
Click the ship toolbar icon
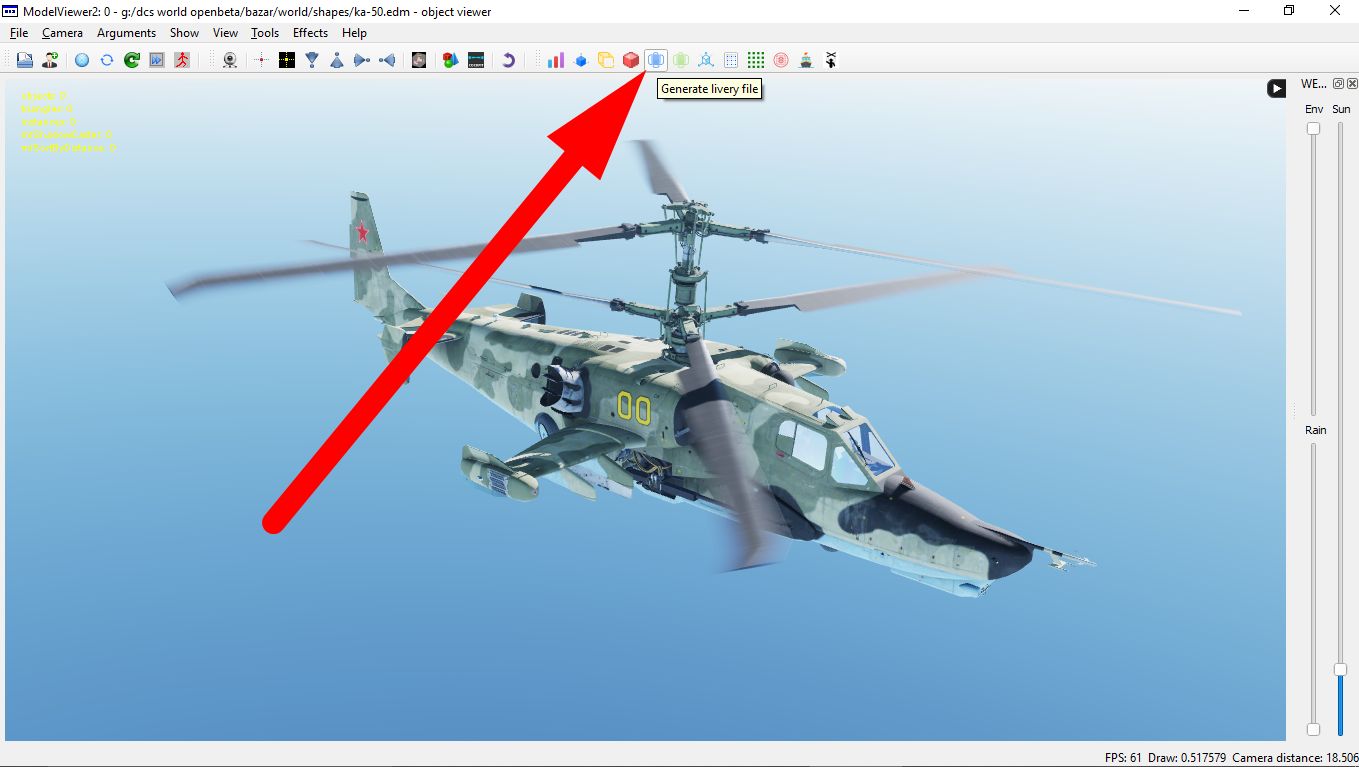806,60
